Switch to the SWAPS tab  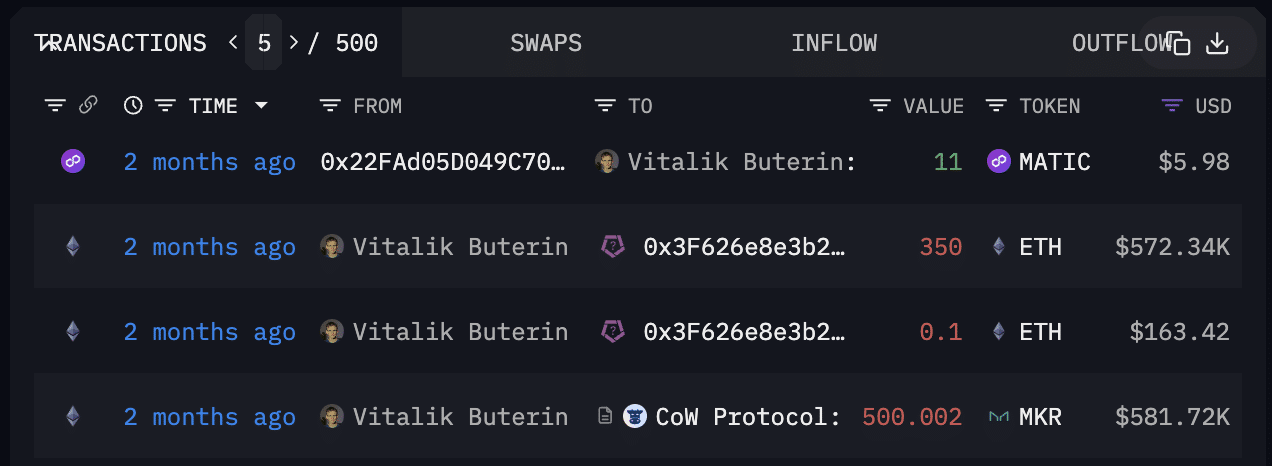pyautogui.click(x=546, y=43)
